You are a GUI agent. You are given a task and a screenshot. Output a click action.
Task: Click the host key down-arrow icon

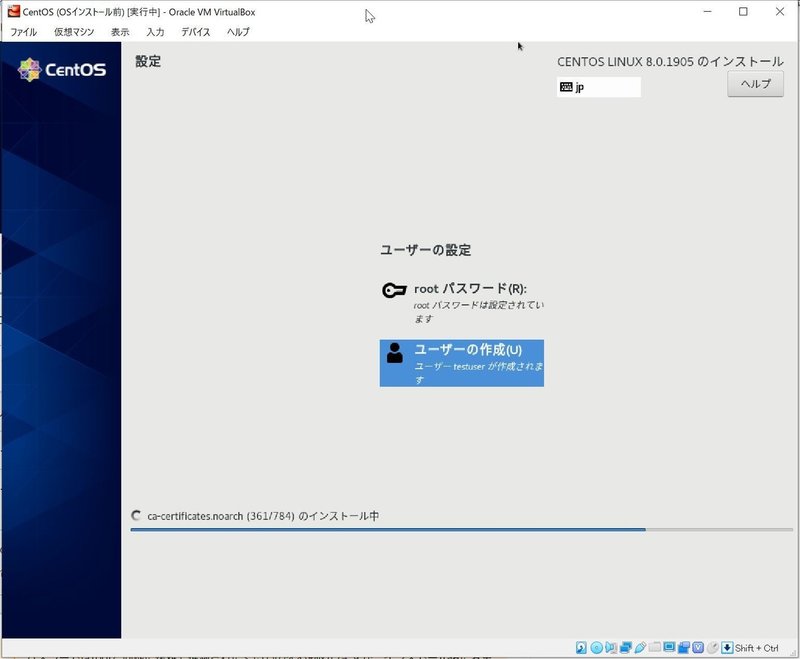click(x=727, y=648)
